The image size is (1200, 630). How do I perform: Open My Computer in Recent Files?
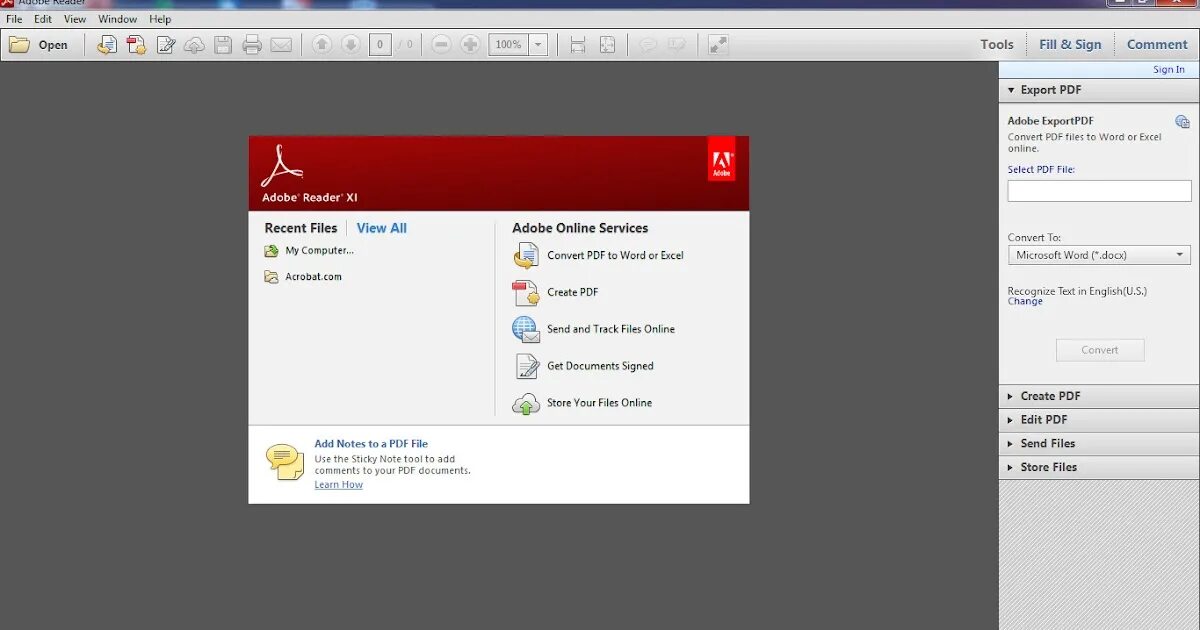(309, 251)
